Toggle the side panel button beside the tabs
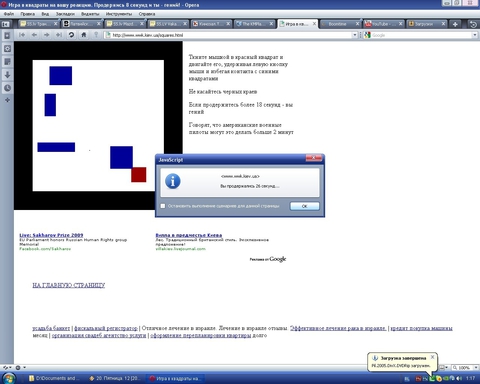Screen dimensions: 480x384 [6, 24]
